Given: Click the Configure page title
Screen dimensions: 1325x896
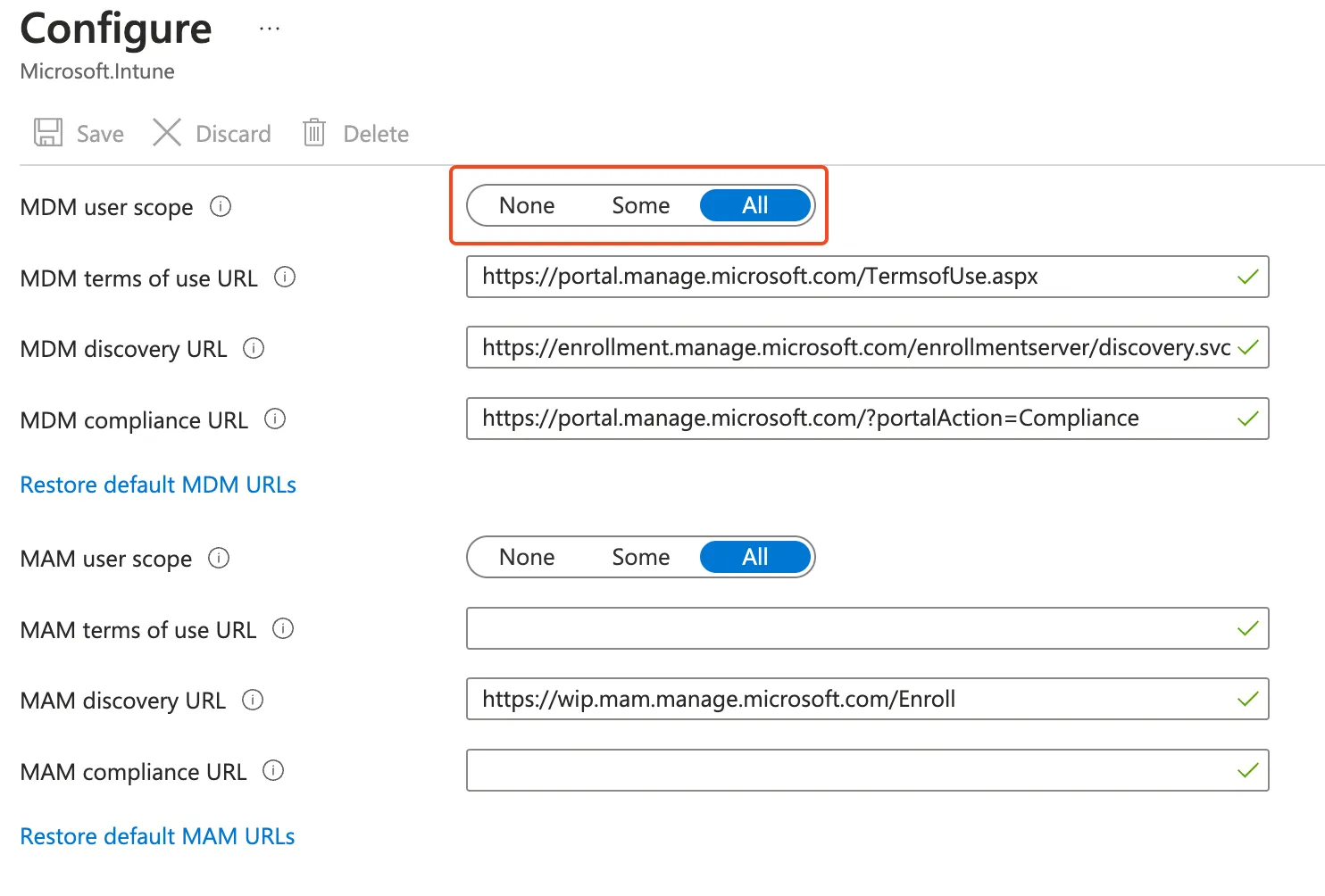Looking at the screenshot, I should 116,29.
